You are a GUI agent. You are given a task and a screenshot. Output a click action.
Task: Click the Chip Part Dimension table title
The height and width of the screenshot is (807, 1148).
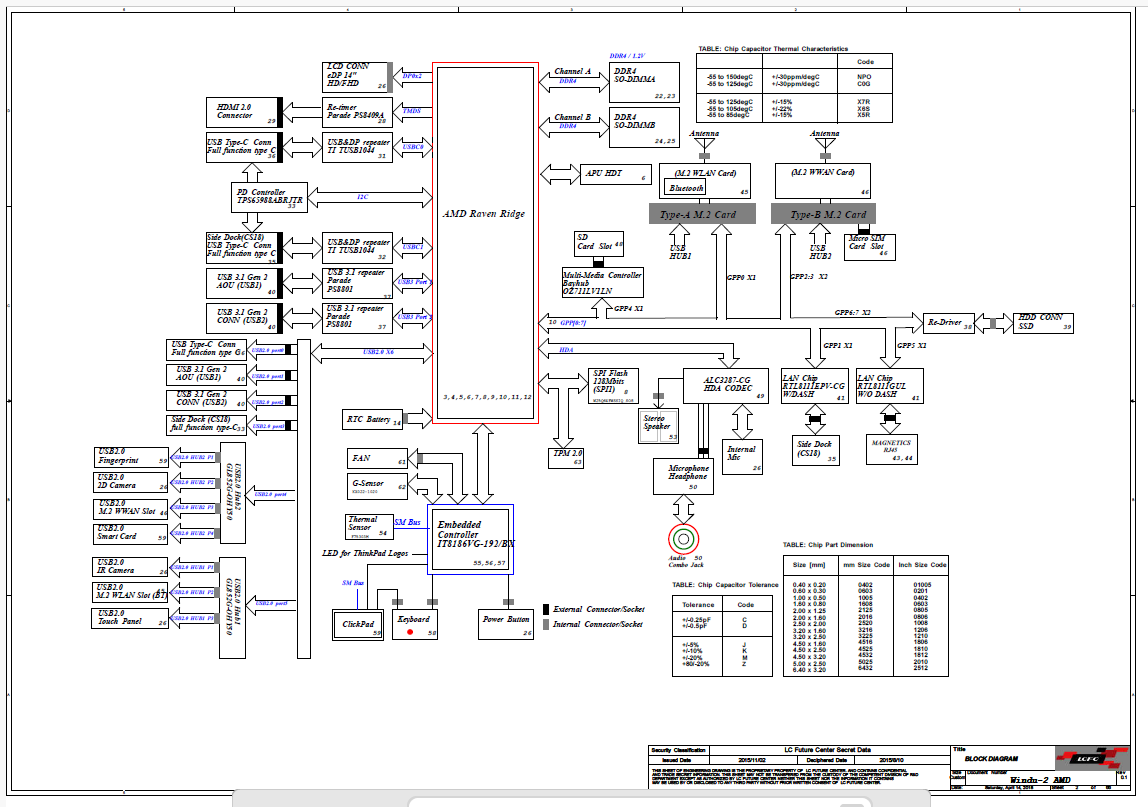(x=827, y=545)
